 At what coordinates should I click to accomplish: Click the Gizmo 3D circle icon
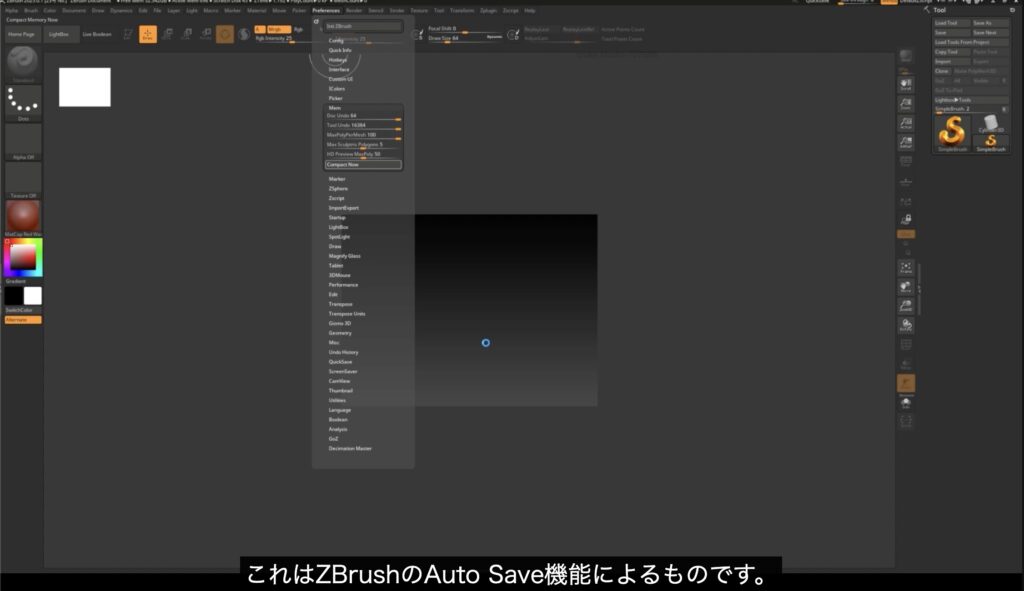tap(225, 34)
